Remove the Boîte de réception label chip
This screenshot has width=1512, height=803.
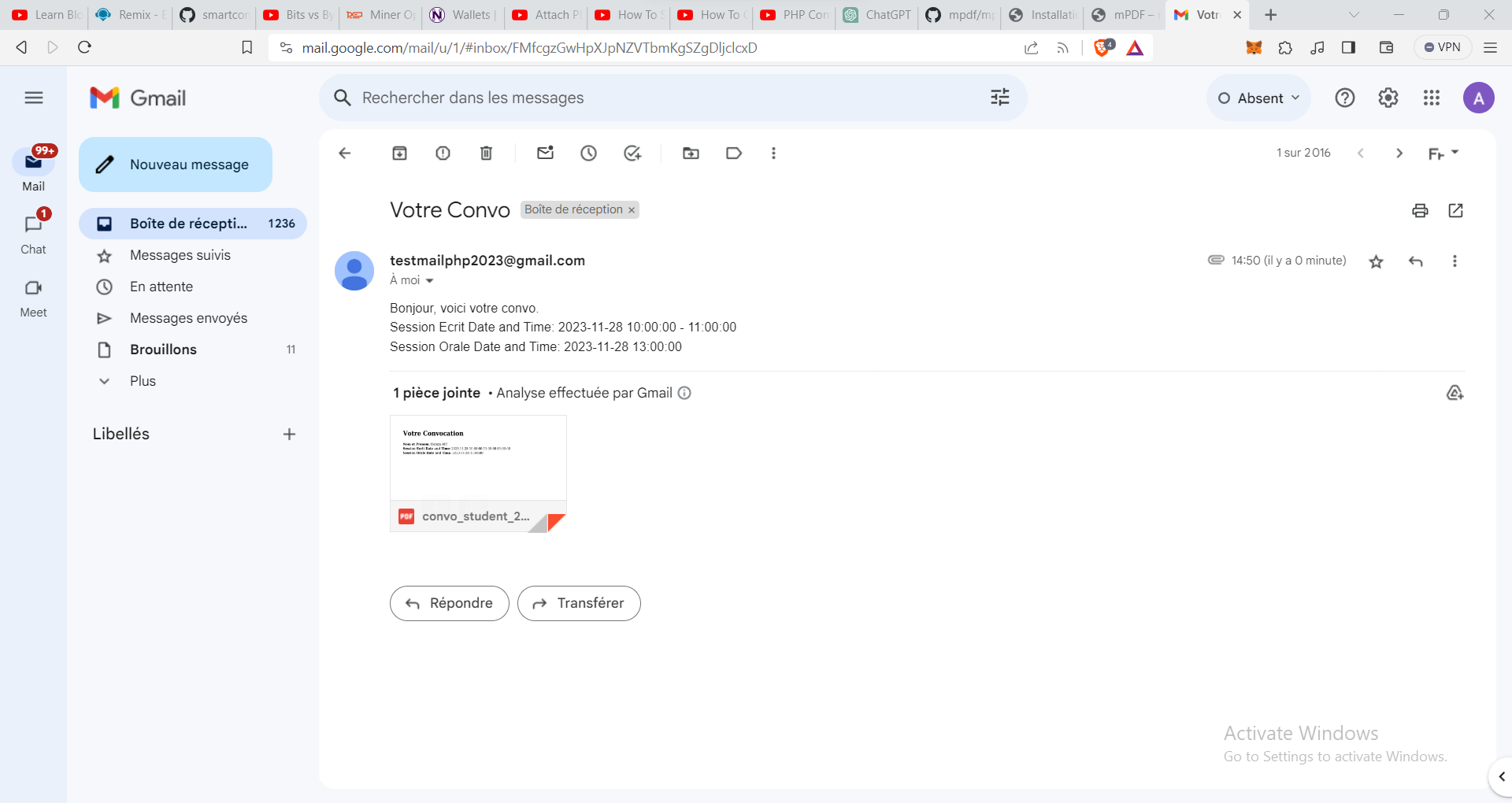coord(632,209)
